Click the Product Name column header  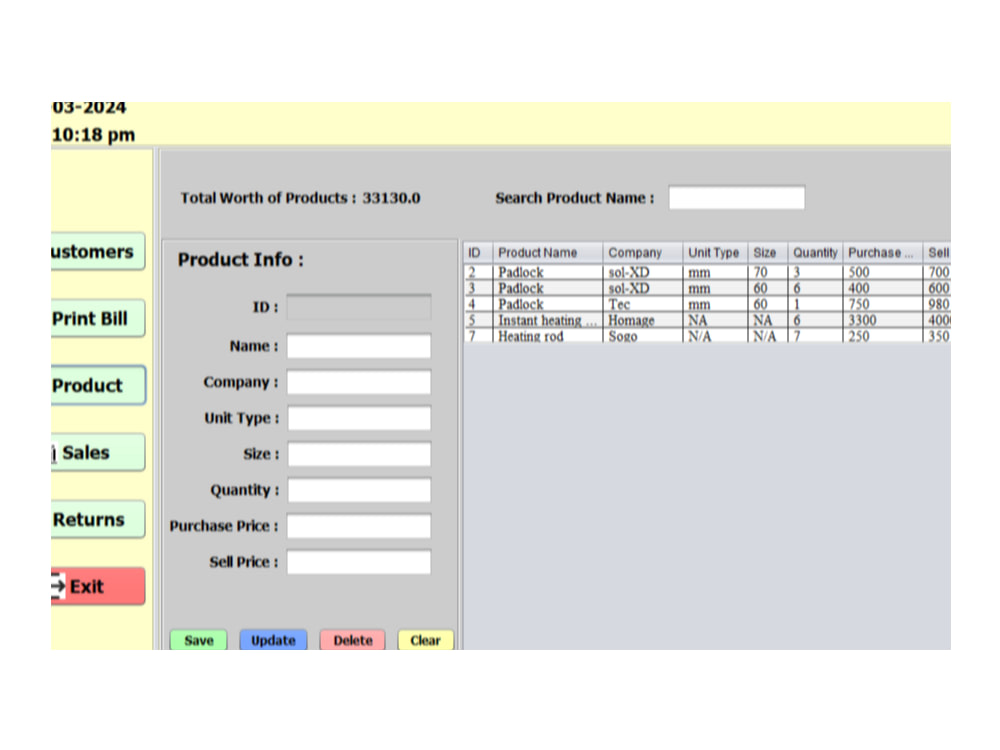pos(536,253)
